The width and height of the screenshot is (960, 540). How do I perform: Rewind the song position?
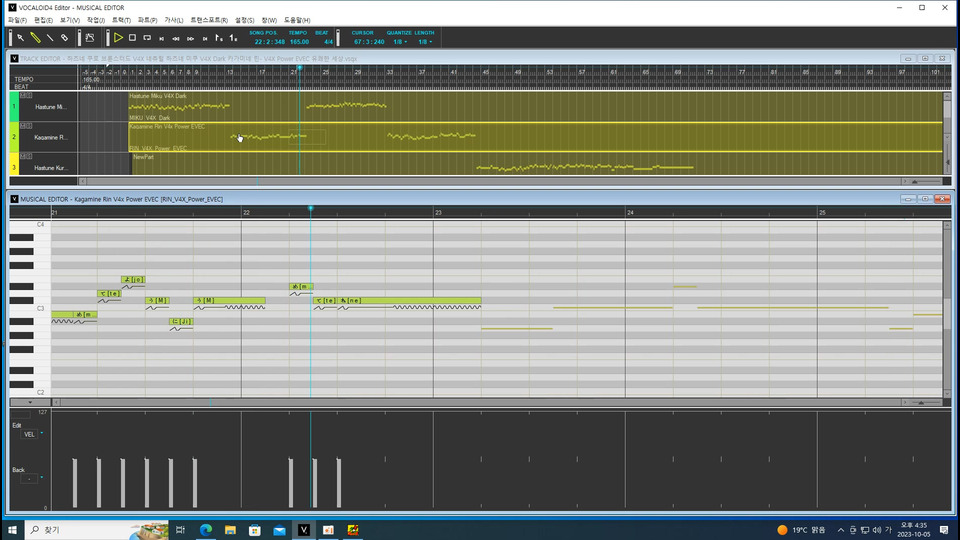click(176, 39)
